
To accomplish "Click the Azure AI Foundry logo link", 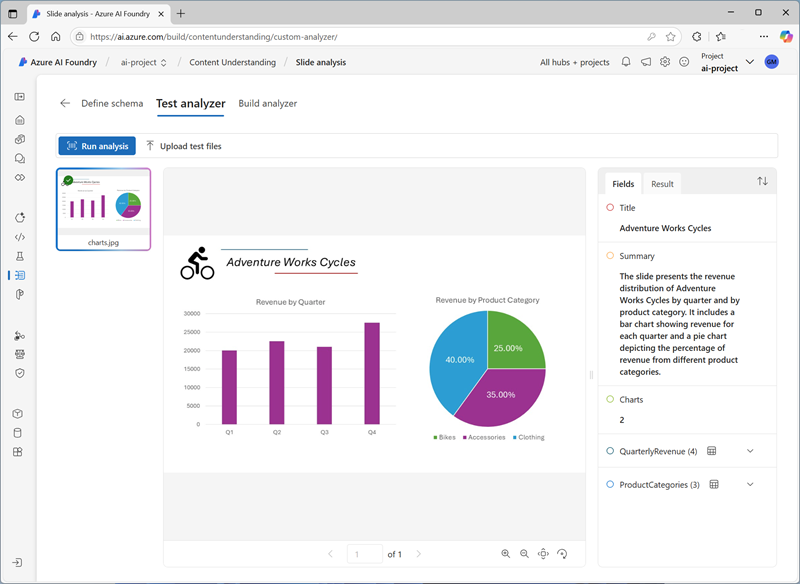I will click(x=57, y=62).
